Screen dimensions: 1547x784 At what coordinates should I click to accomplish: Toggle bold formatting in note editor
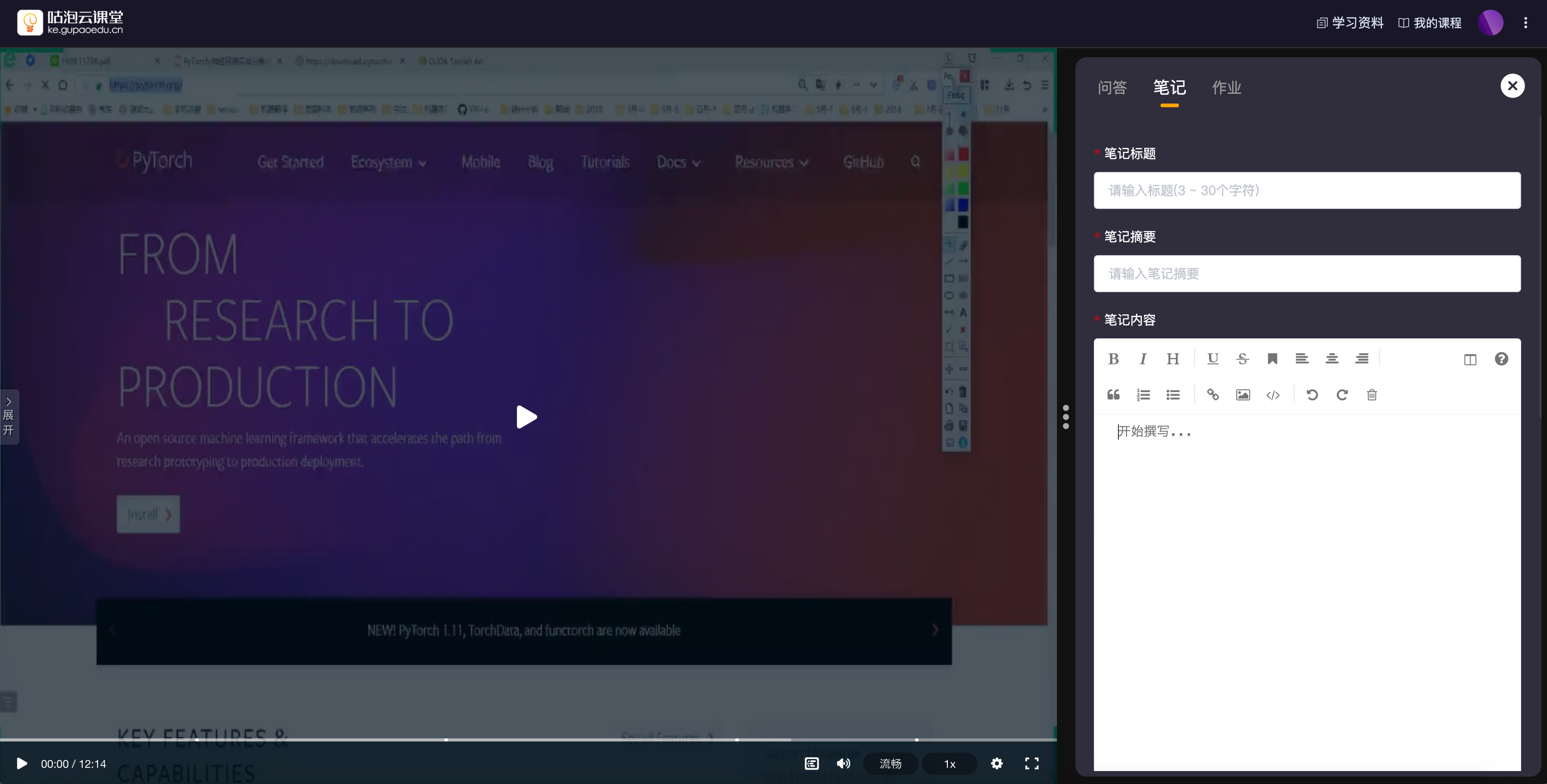1113,359
